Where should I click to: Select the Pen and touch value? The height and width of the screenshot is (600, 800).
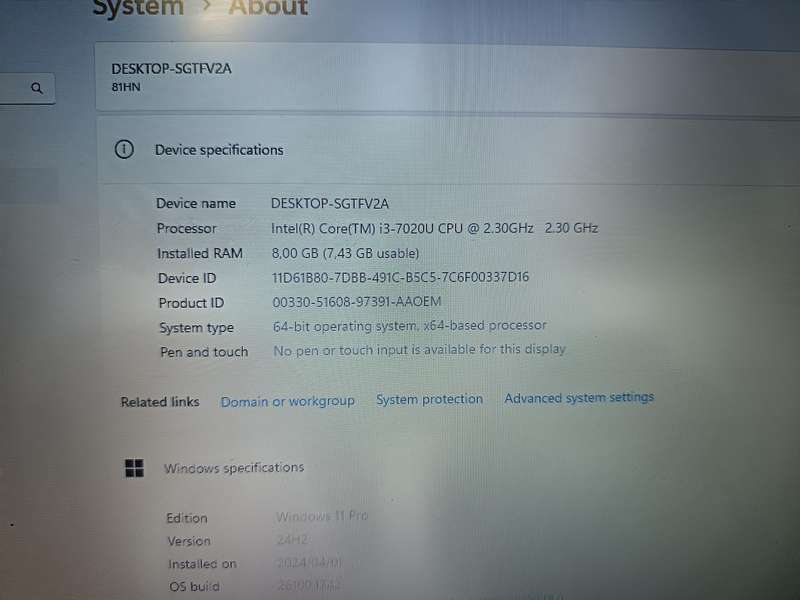click(419, 350)
